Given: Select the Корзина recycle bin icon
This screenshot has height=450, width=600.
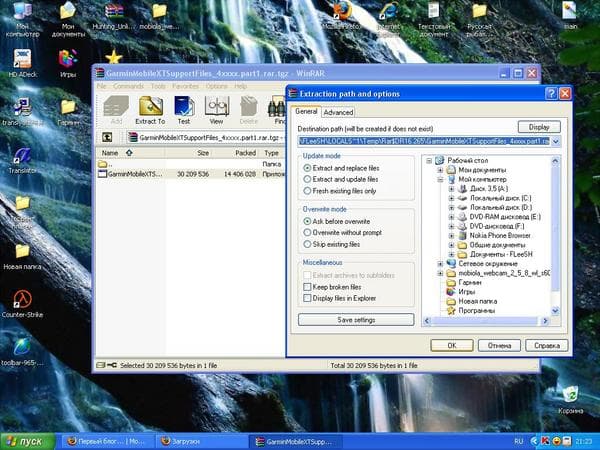Looking at the screenshot, I should (571, 400).
